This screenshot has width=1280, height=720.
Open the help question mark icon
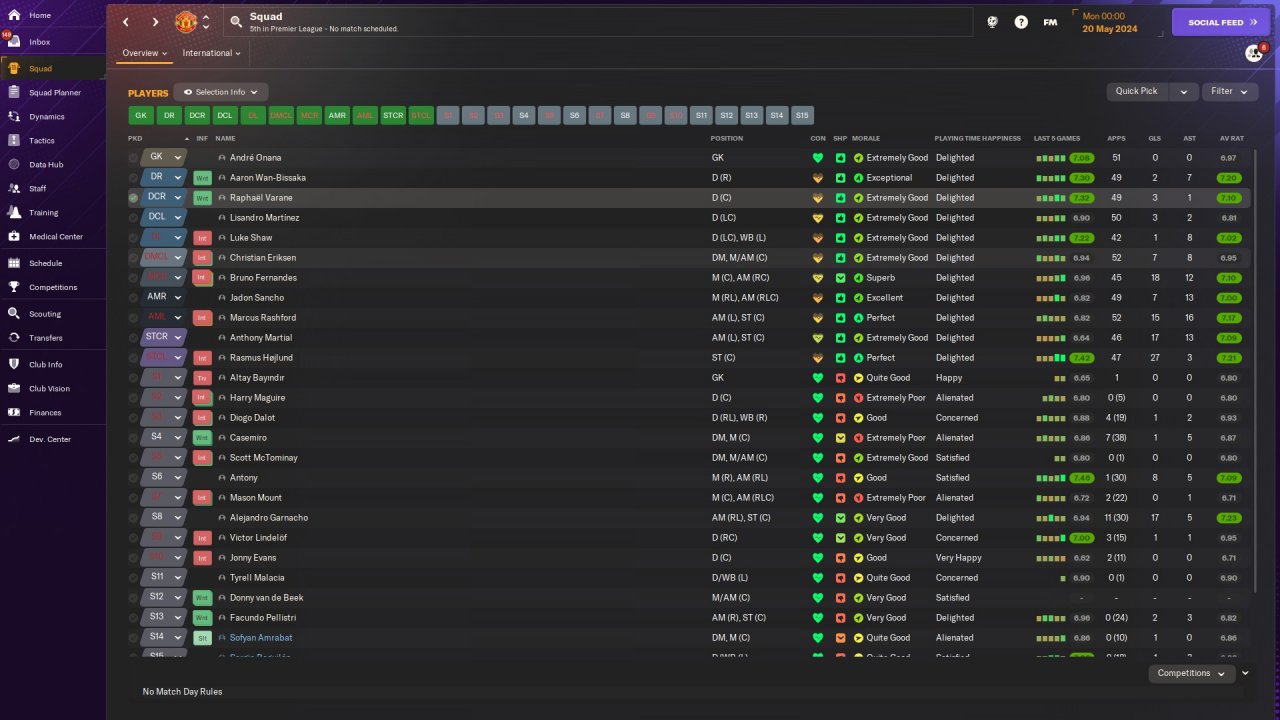coord(1021,22)
